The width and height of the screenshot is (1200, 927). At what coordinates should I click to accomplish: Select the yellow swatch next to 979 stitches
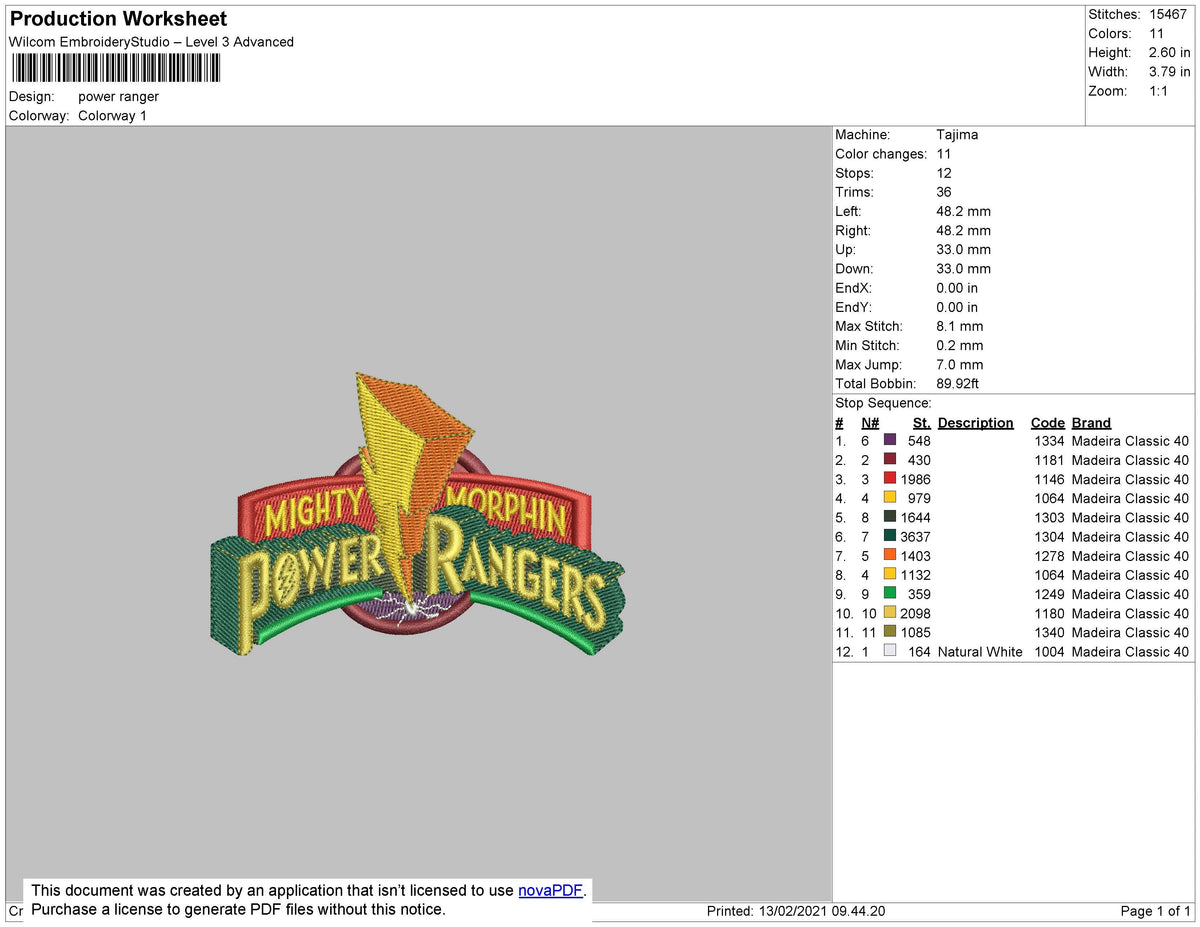tap(889, 498)
